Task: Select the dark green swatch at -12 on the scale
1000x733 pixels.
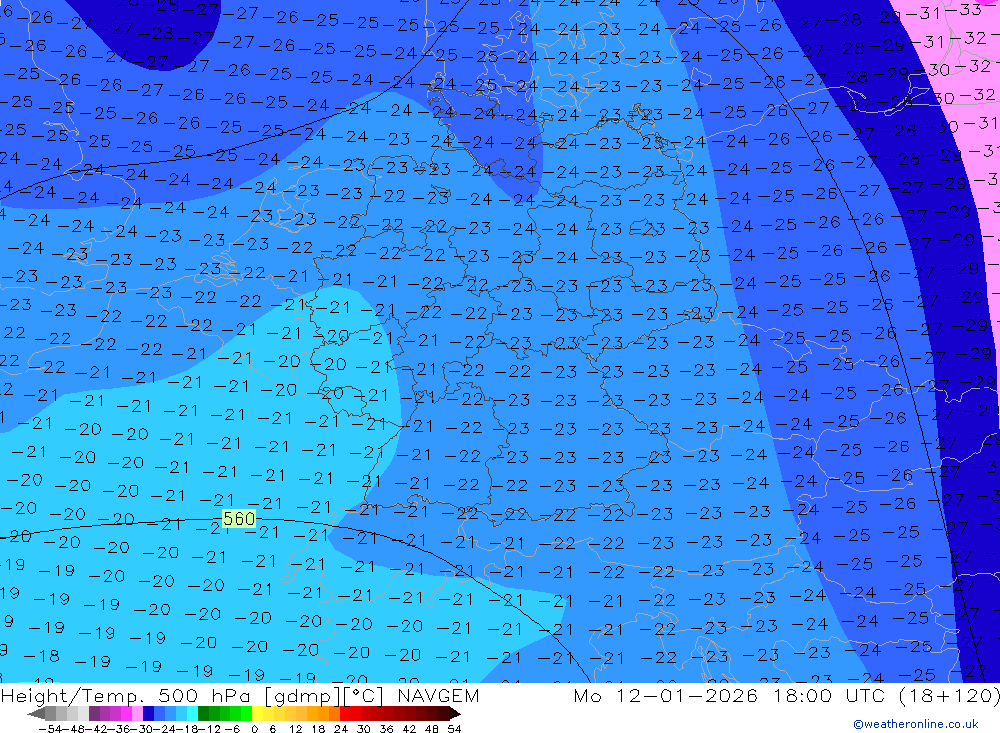Action: pos(203,713)
